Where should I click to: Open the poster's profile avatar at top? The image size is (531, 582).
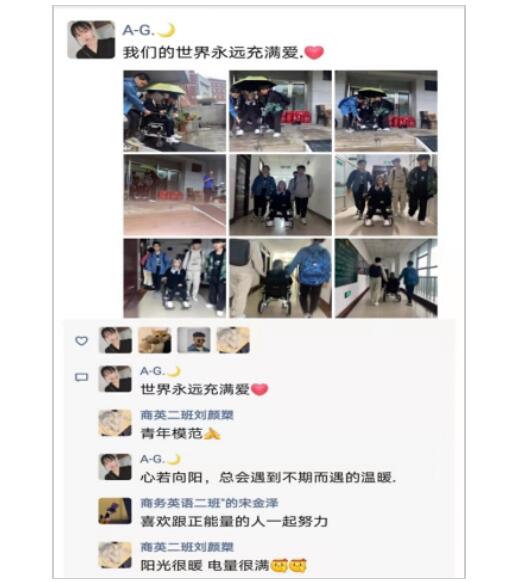click(91, 40)
